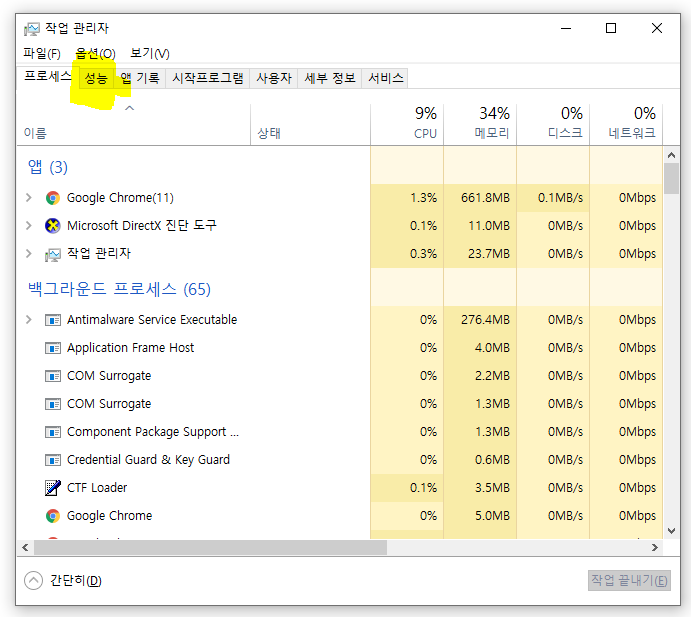
Task: Open the 옵션(O) menu
Action: [x=95, y=53]
